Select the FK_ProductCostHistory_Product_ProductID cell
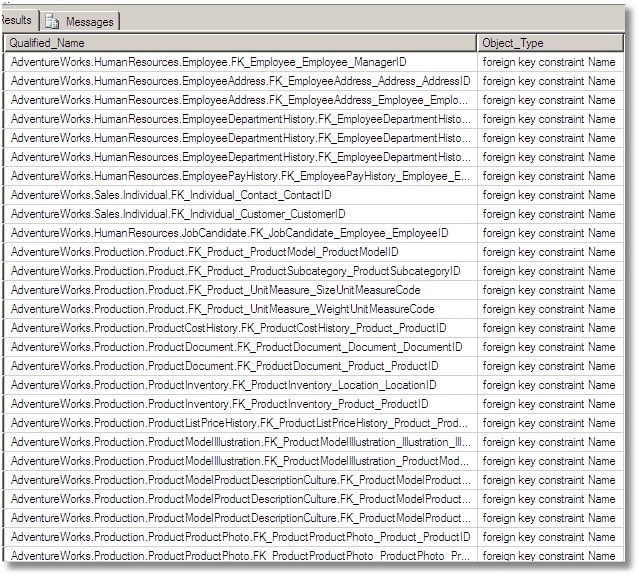 (240, 328)
